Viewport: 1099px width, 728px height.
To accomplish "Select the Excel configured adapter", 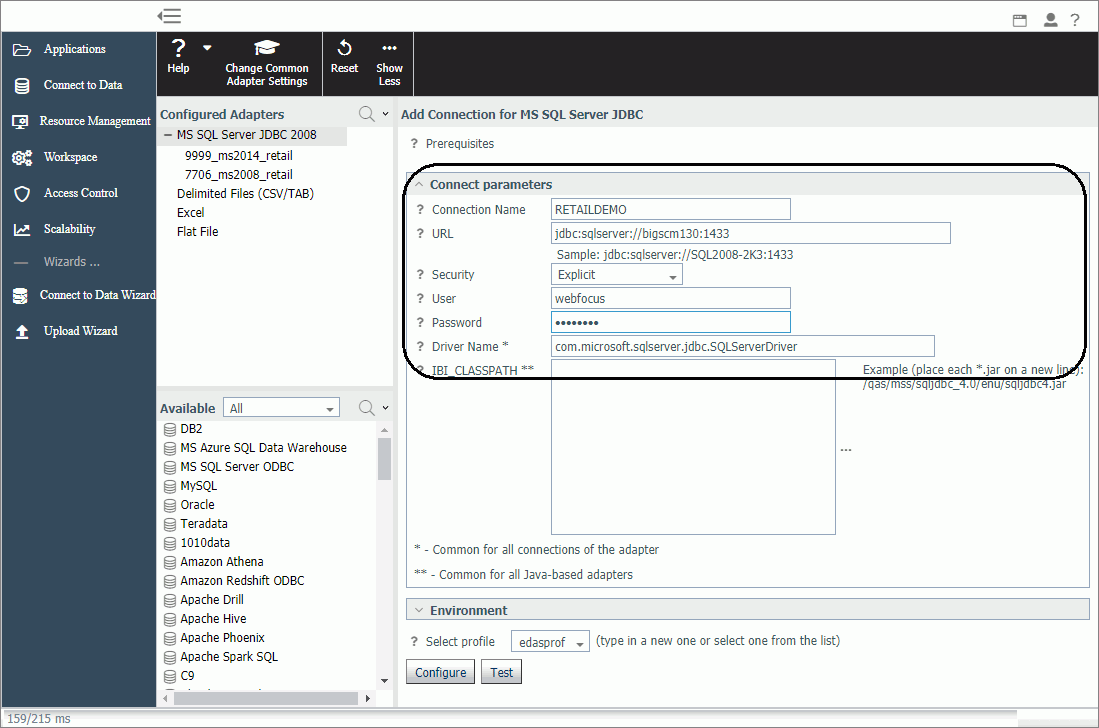I will point(191,212).
